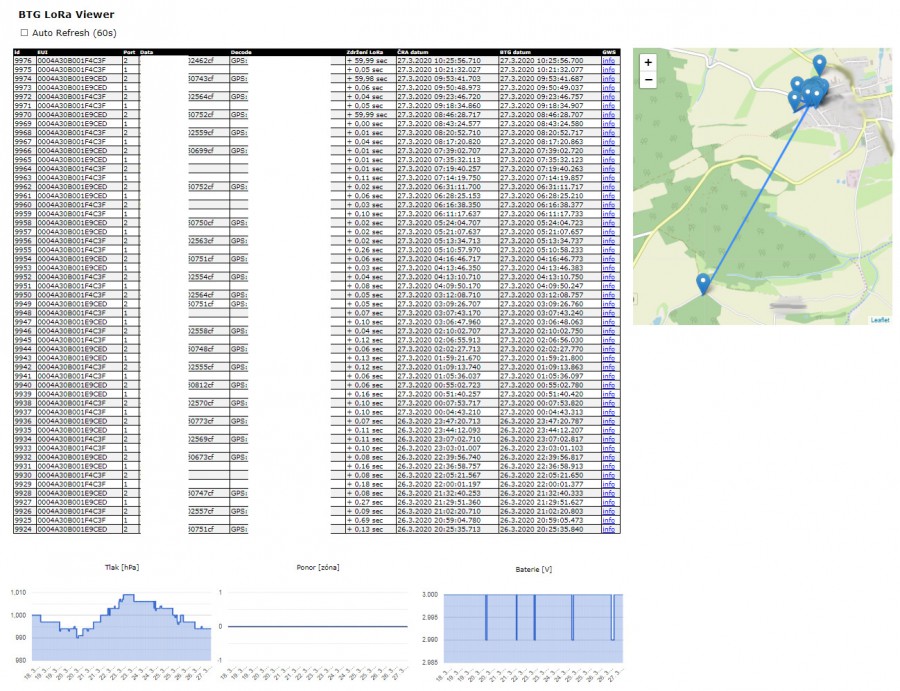Click the leftmost marker in the cluster
900x691 pixels.
click(794, 98)
